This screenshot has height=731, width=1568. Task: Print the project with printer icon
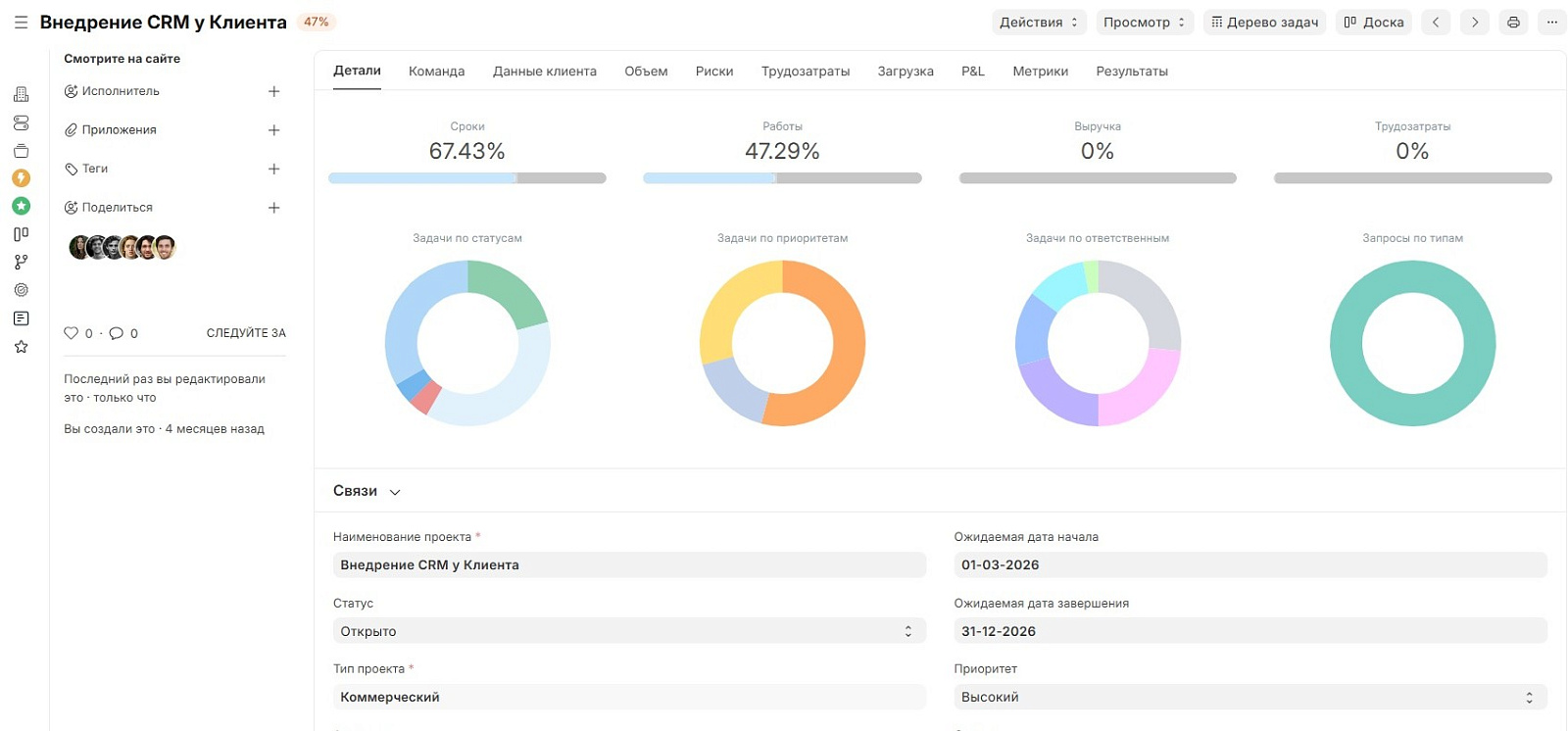(x=1513, y=22)
